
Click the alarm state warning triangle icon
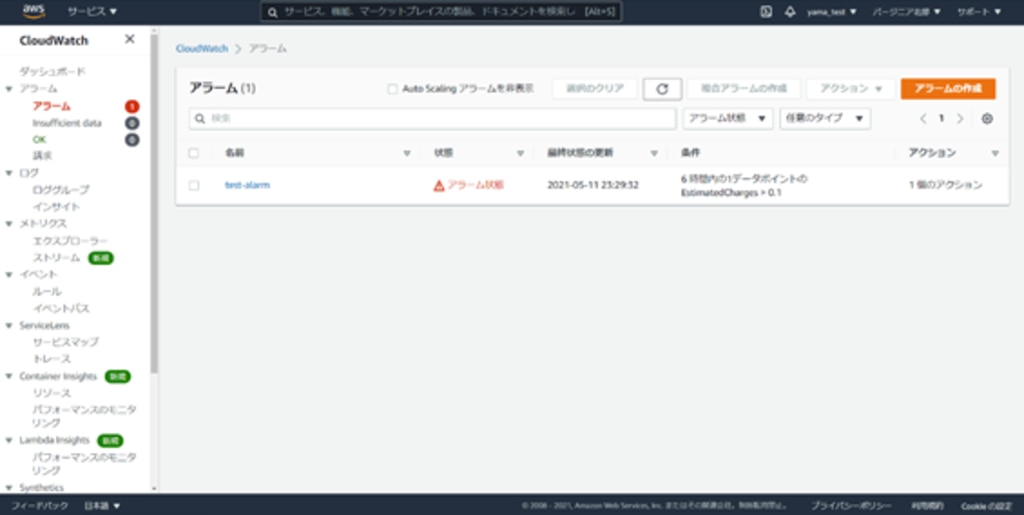tap(439, 185)
